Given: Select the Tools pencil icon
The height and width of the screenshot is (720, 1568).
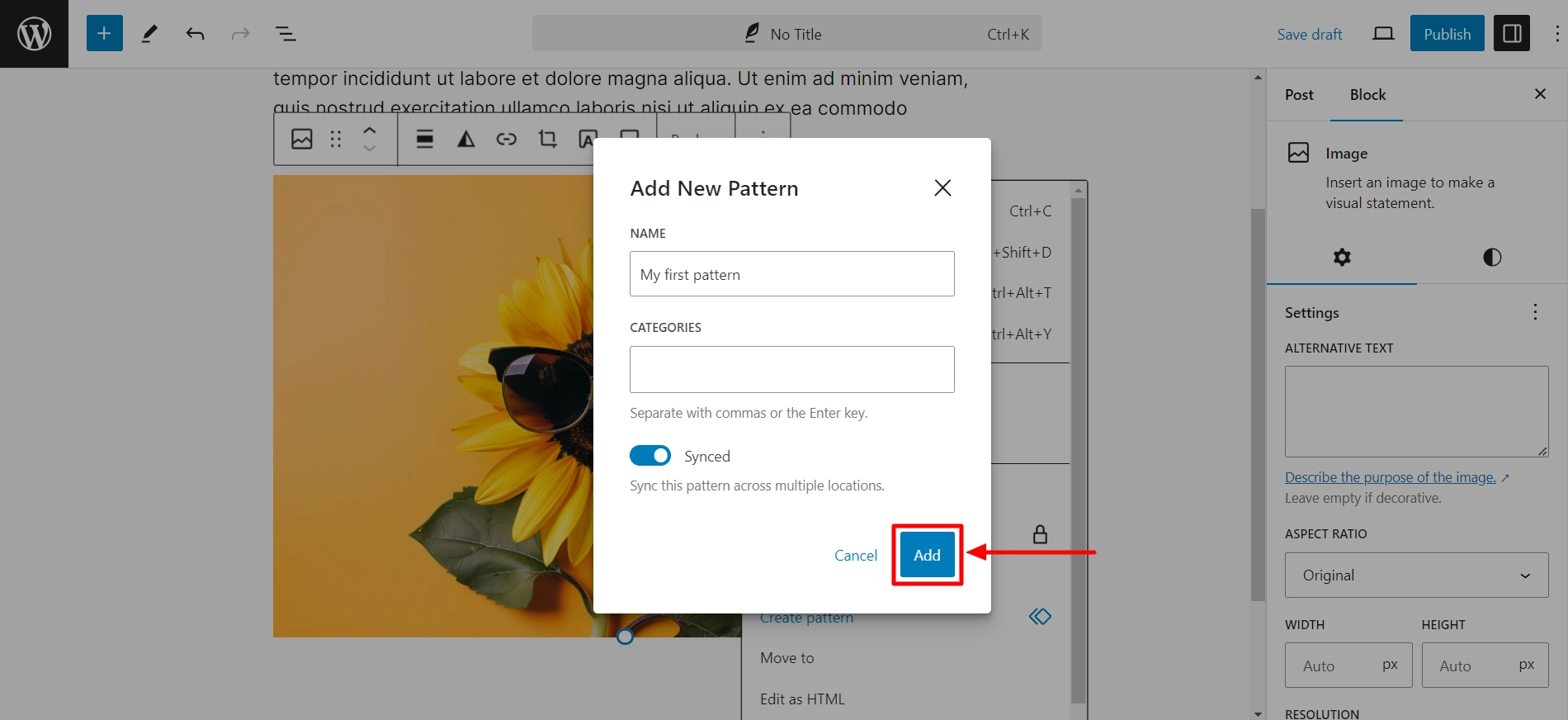Looking at the screenshot, I should [149, 34].
